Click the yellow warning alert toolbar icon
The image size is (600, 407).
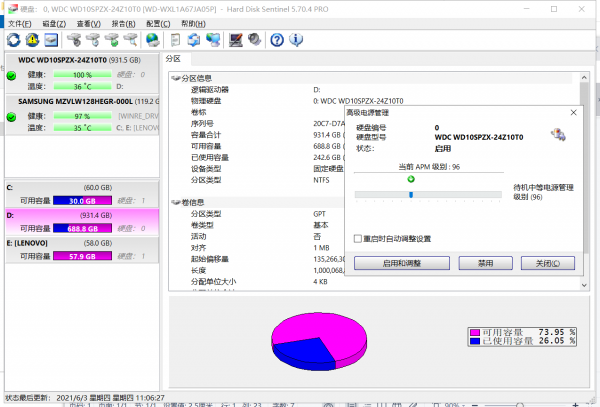pyautogui.click(x=32, y=40)
